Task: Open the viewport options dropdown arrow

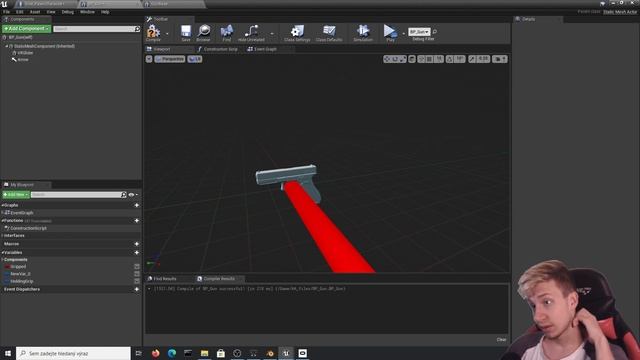Action: 149,59
